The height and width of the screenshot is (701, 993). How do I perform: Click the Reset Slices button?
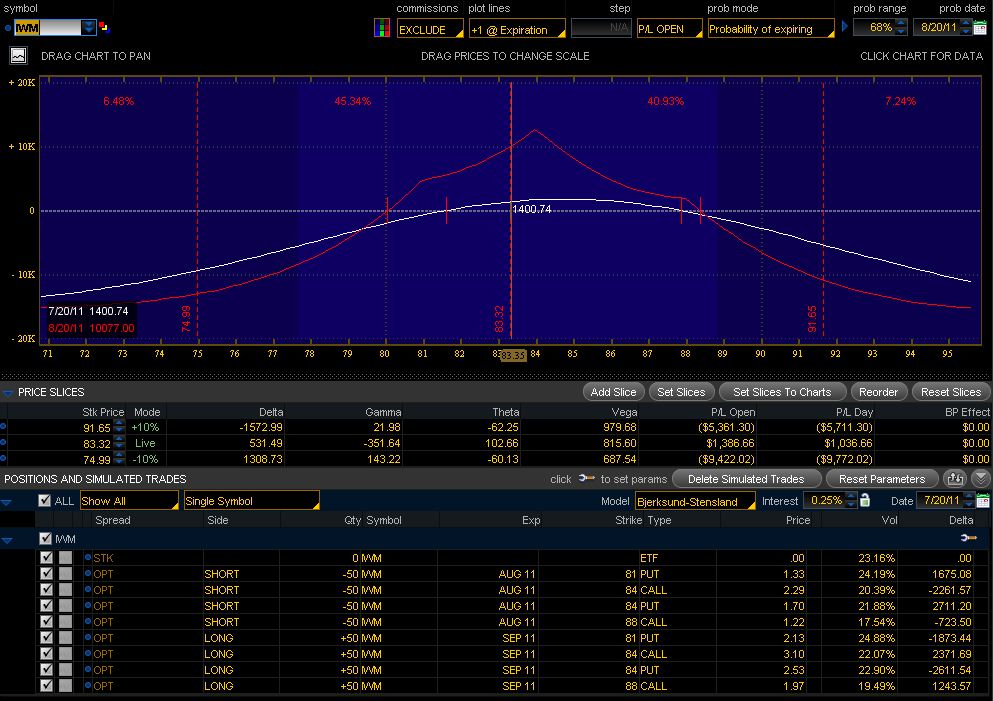pyautogui.click(x=951, y=392)
